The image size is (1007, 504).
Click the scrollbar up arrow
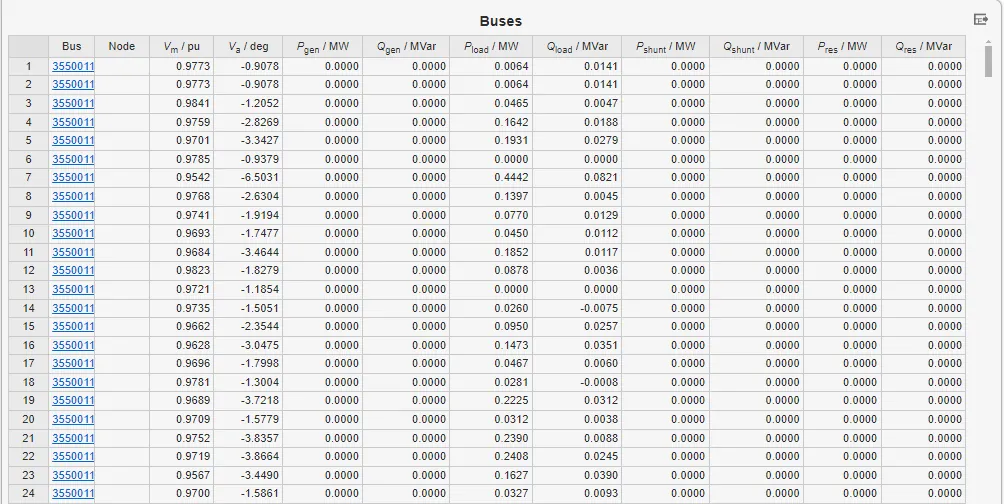pyautogui.click(x=988, y=43)
